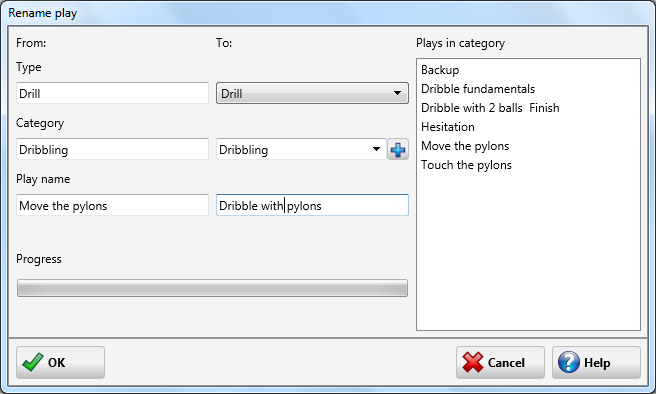Choose Dribble with 2 balls Finish entry

click(490, 108)
